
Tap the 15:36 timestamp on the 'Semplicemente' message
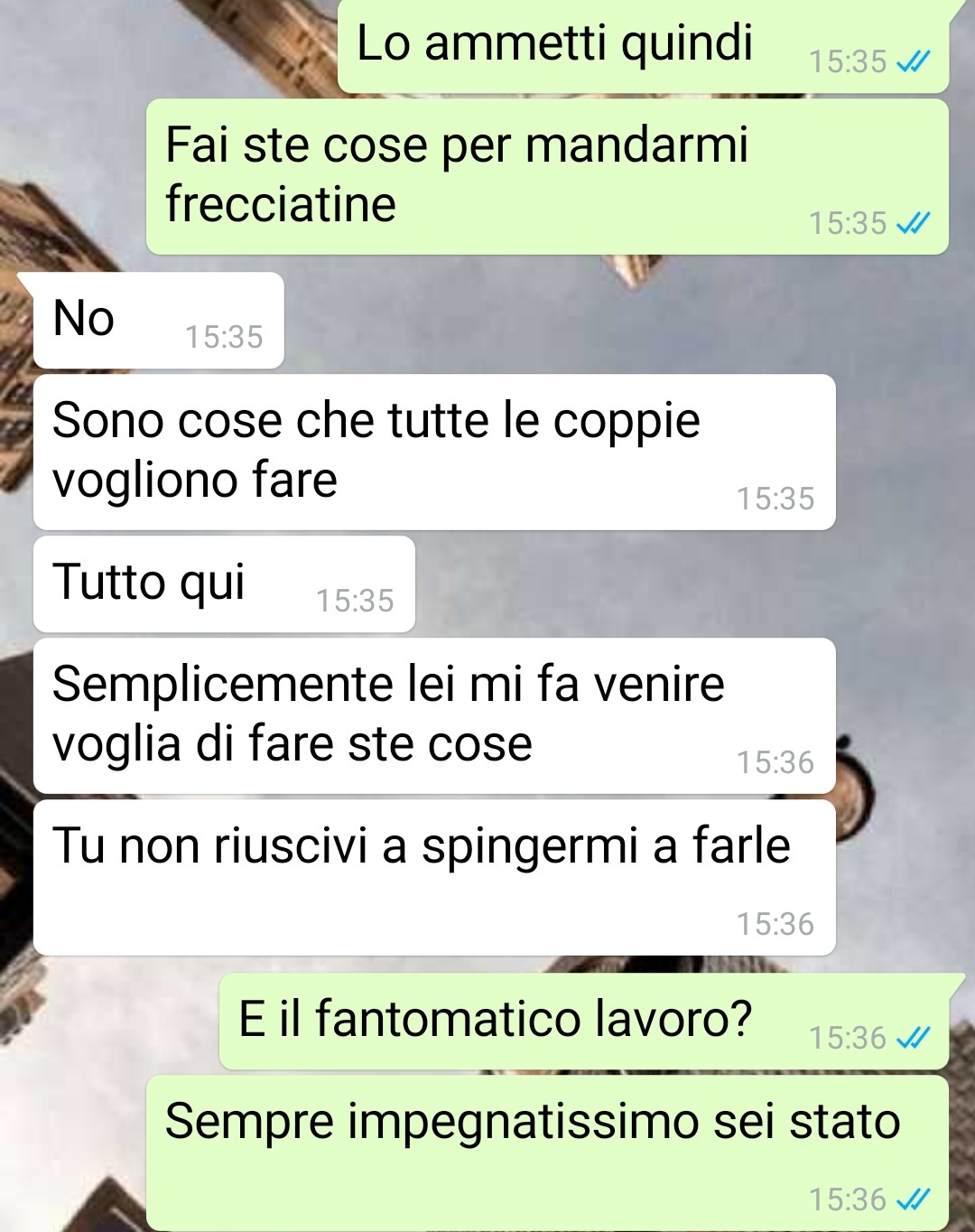click(775, 762)
